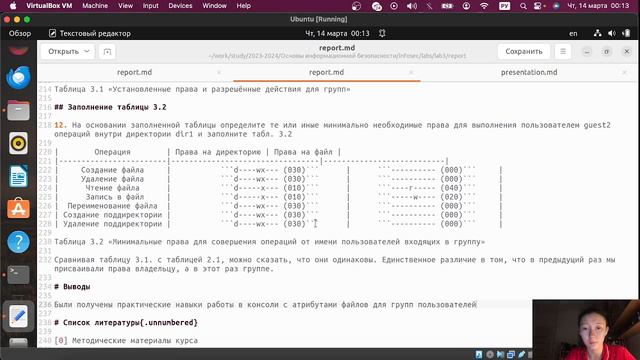The image size is (640, 360).
Task: Expand the Открыть dropdown arrow
Action: [87, 51]
